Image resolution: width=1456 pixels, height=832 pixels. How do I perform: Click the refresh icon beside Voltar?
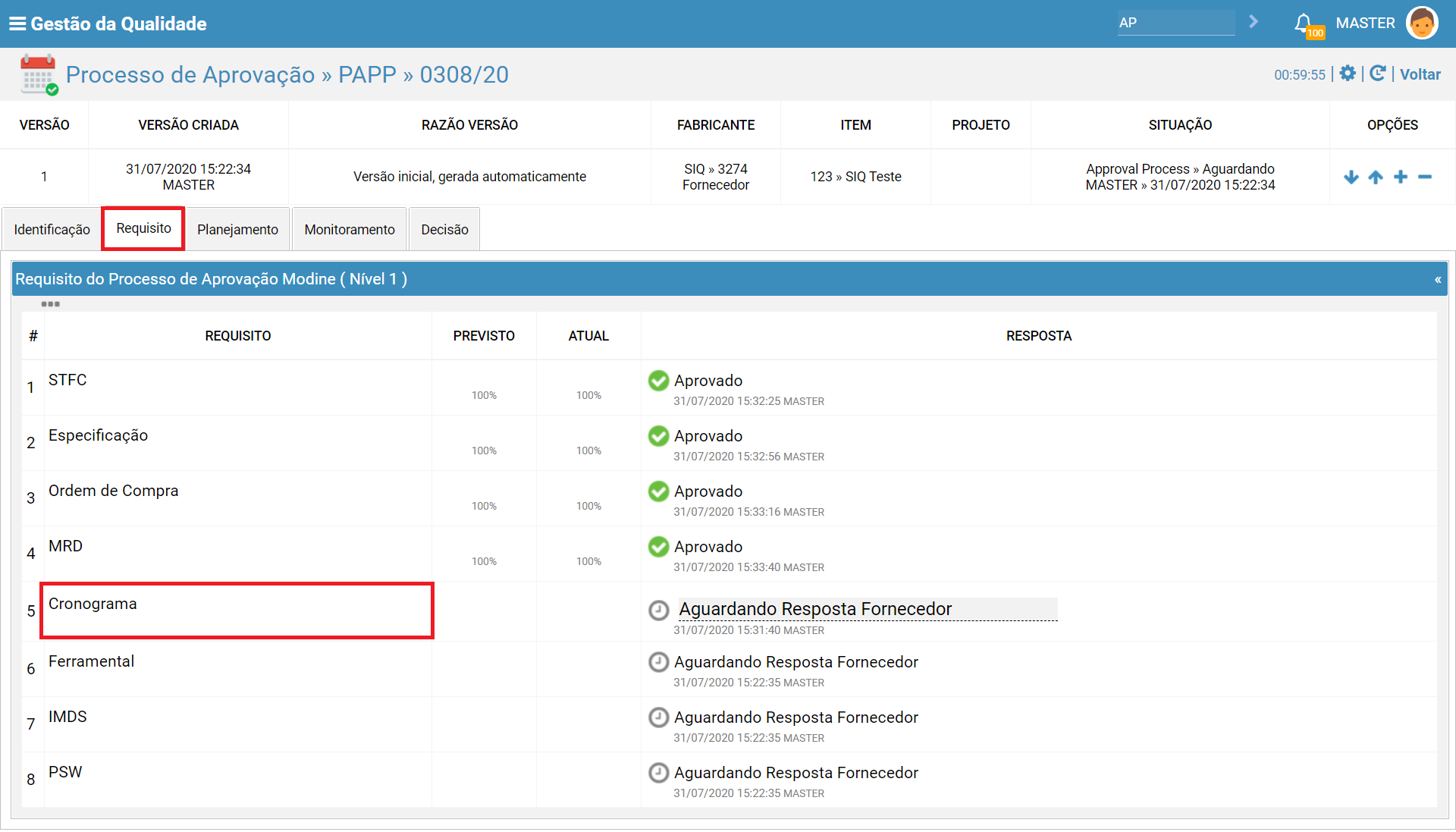pyautogui.click(x=1378, y=74)
